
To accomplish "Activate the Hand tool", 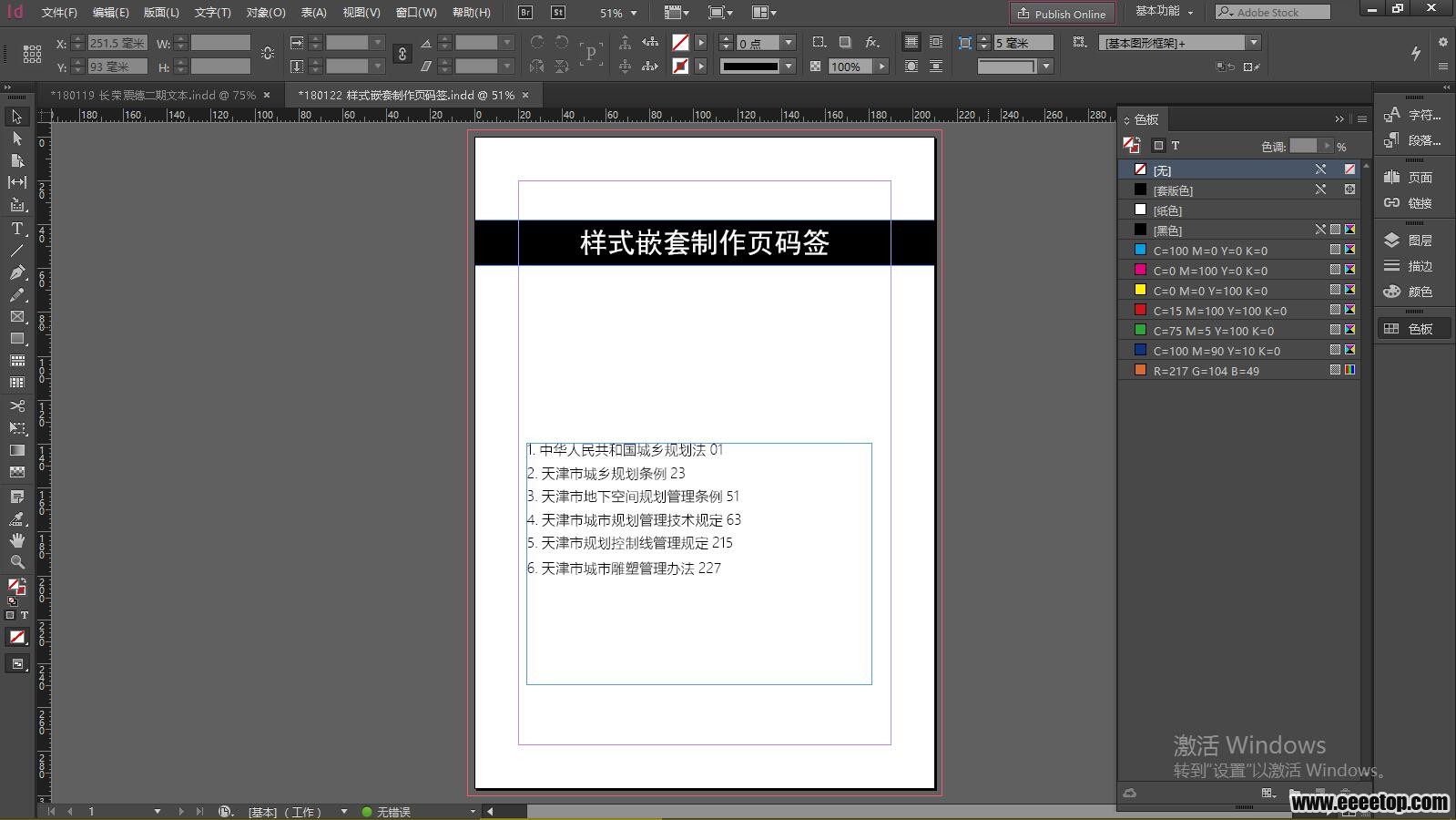I will (x=16, y=540).
